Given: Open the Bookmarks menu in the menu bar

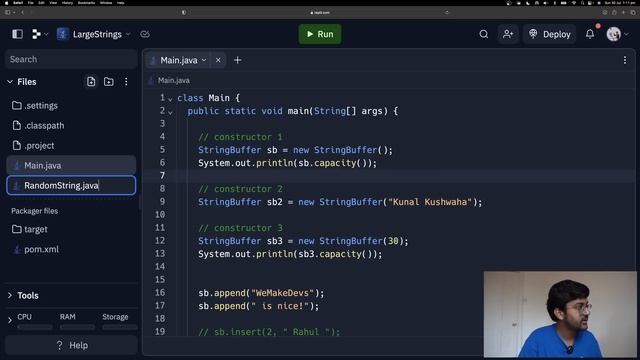Looking at the screenshot, I should tap(86, 2).
